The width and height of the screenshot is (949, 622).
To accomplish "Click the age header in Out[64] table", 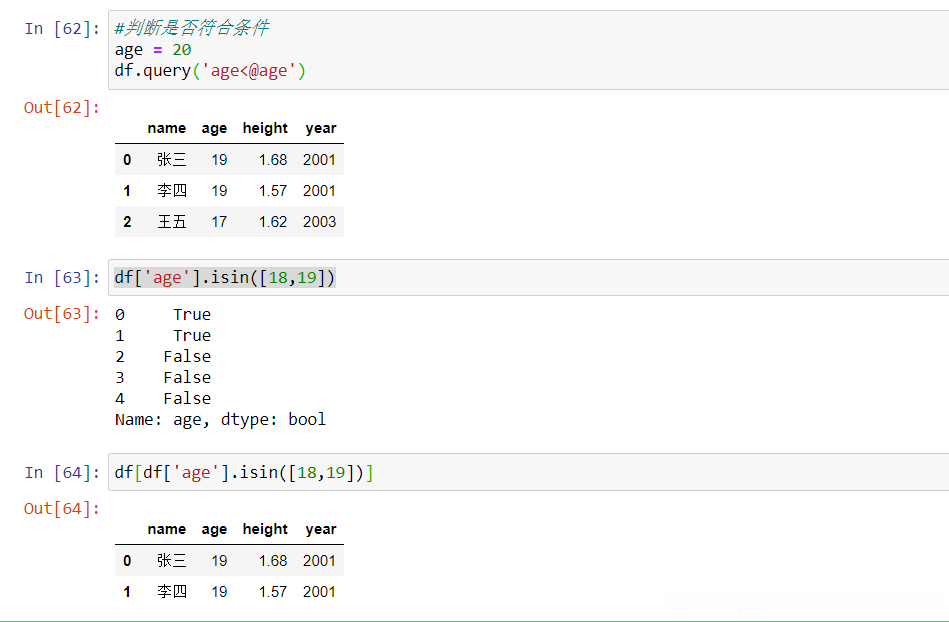I will 214,529.
